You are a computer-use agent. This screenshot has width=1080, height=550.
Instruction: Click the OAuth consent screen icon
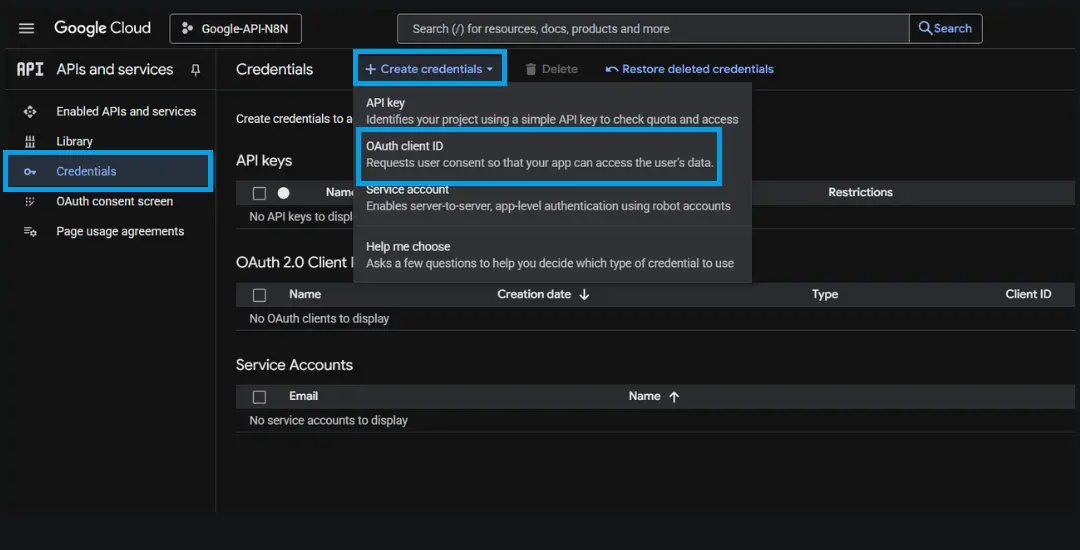30,202
